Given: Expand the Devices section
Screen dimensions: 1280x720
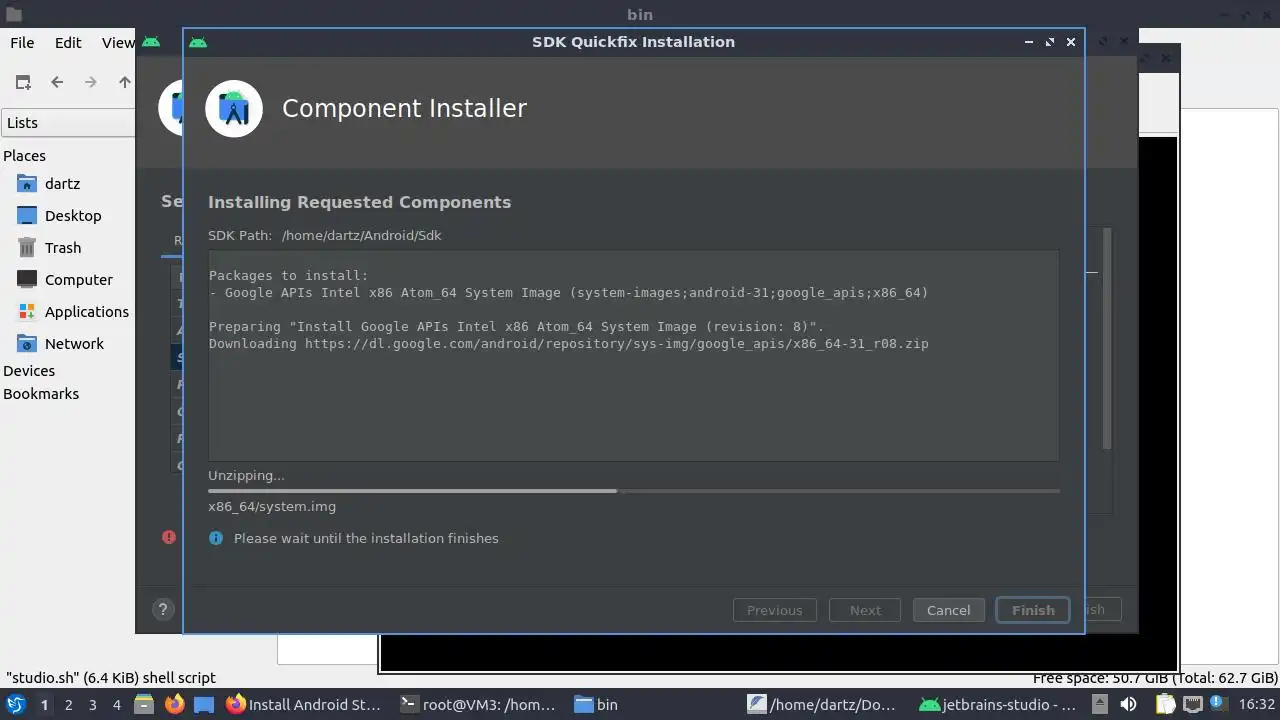Looking at the screenshot, I should tap(29, 370).
